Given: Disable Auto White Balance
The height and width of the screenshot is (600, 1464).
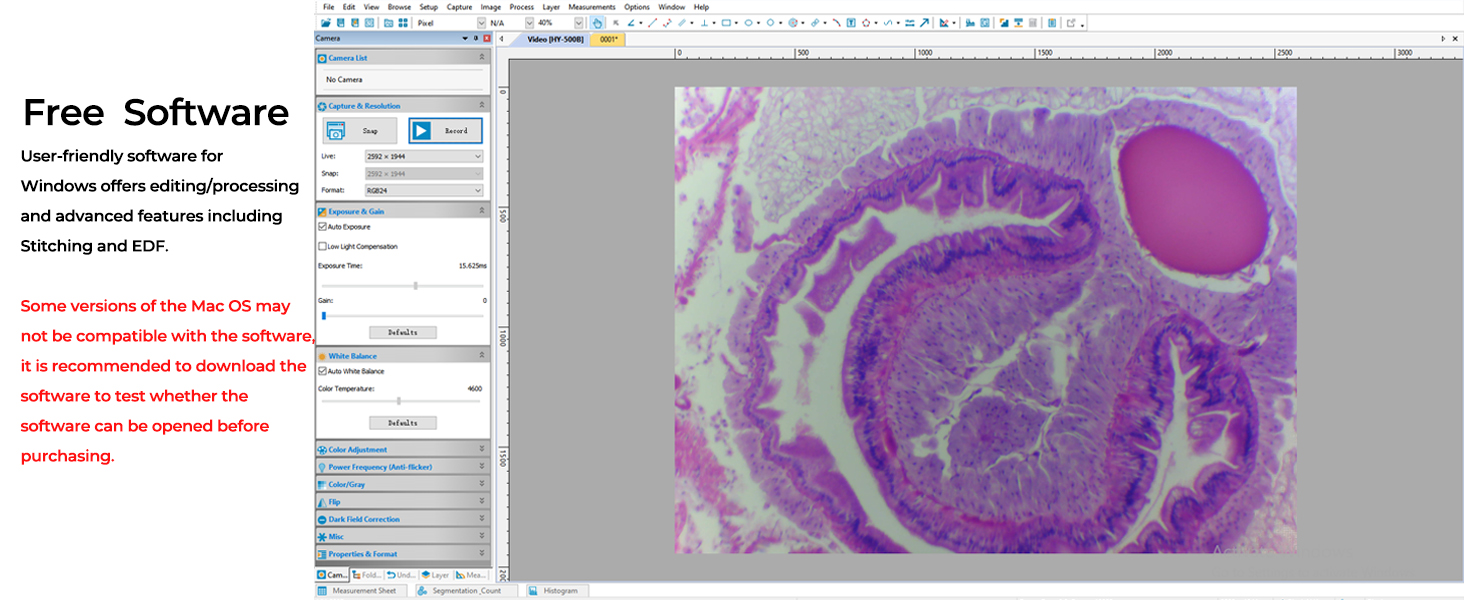Looking at the screenshot, I should click(322, 370).
